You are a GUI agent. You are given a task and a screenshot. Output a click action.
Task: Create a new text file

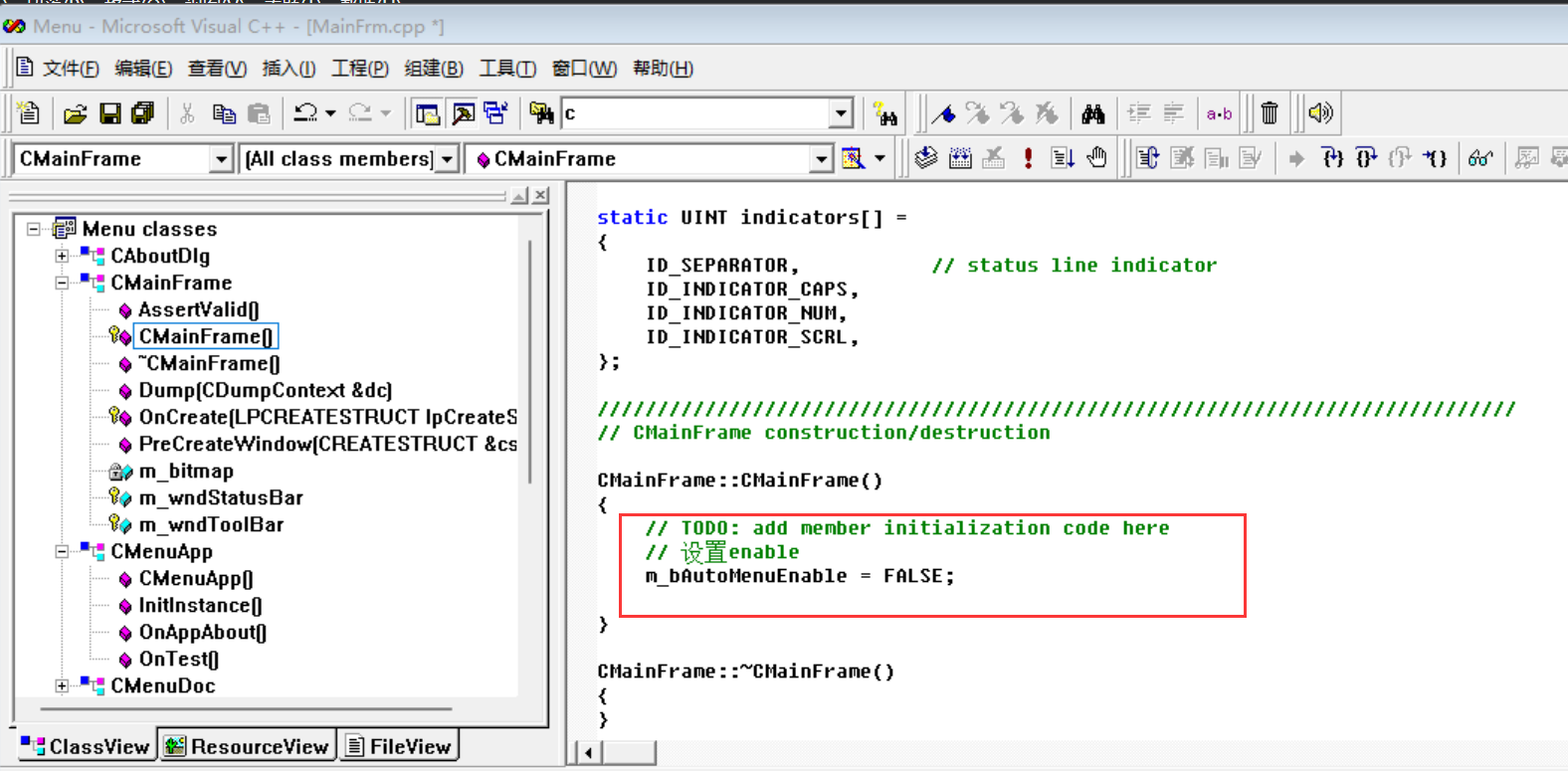[29, 113]
